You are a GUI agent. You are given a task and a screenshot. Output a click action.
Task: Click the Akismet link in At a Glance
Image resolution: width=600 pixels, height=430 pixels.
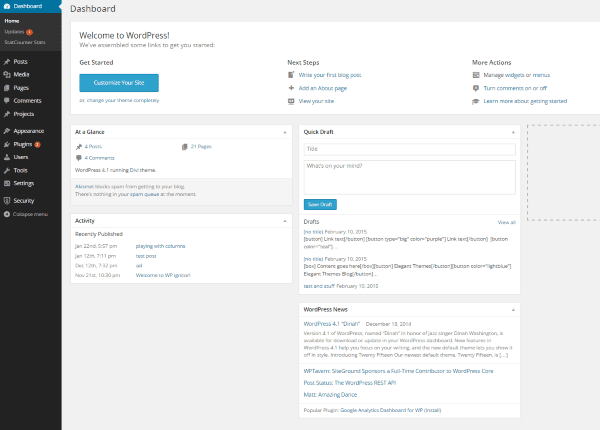click(84, 187)
